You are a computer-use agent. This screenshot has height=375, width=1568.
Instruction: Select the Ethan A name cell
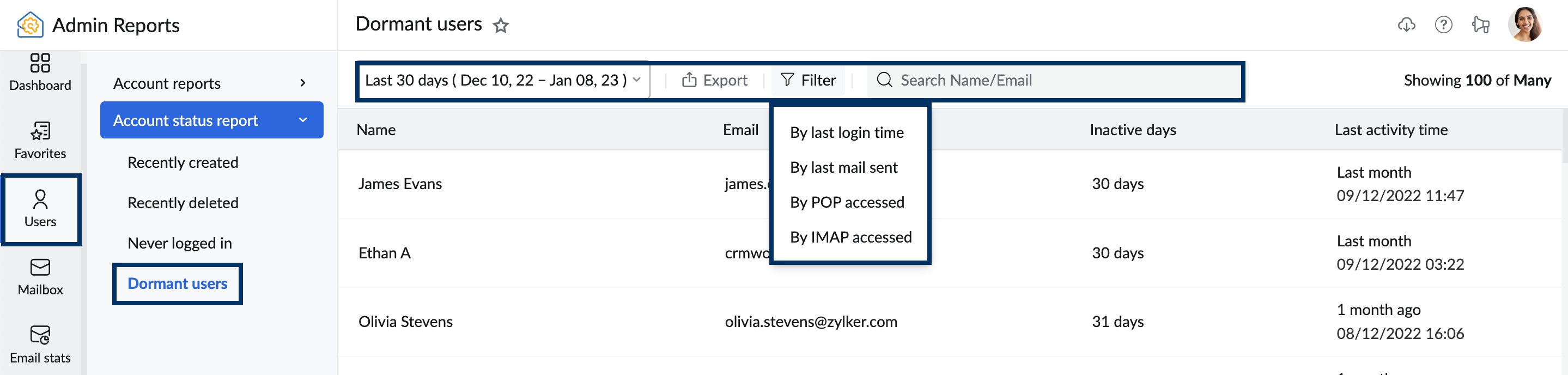coord(384,253)
